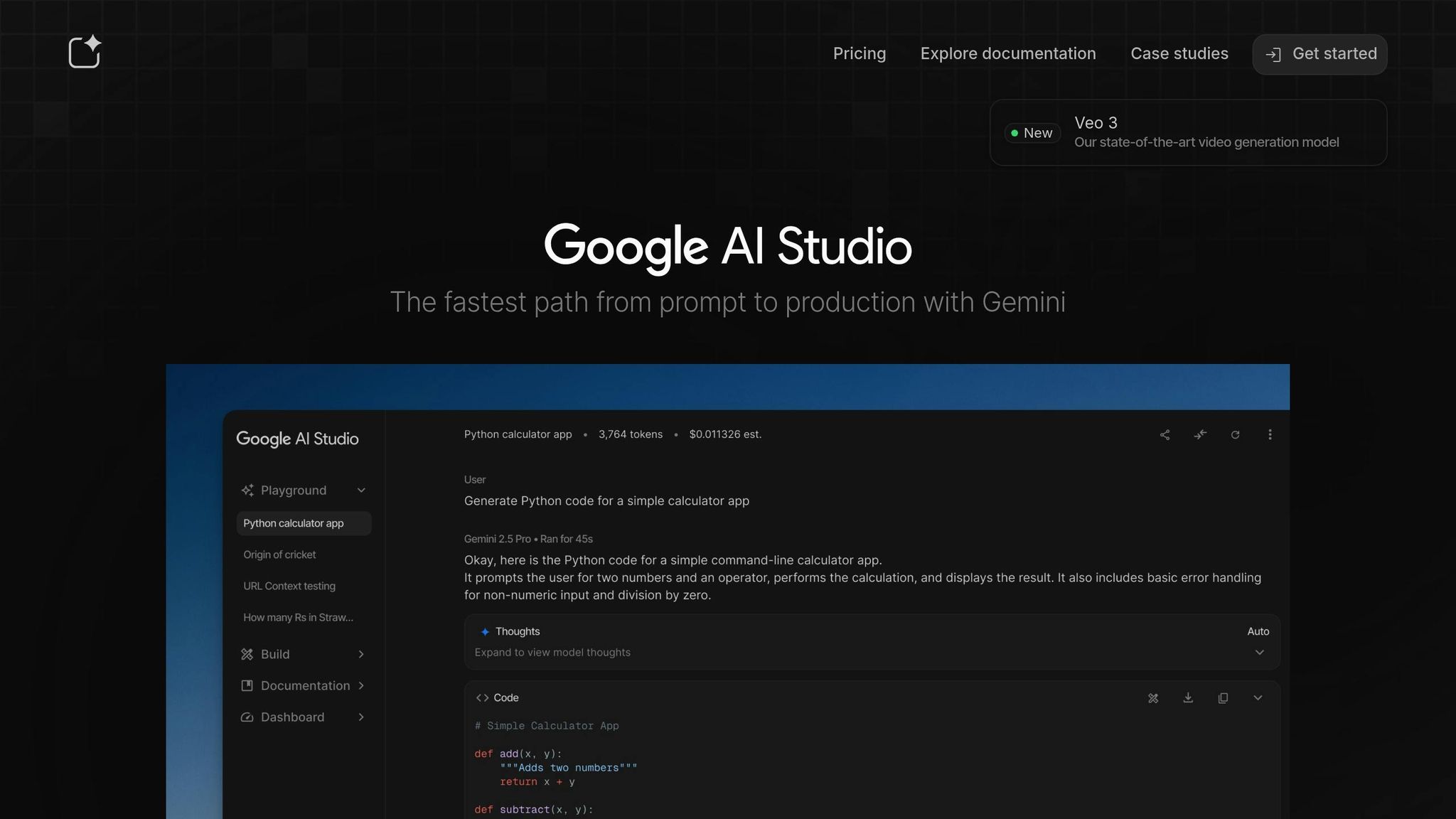
Task: Collapse the Playground section chevron
Action: (361, 490)
